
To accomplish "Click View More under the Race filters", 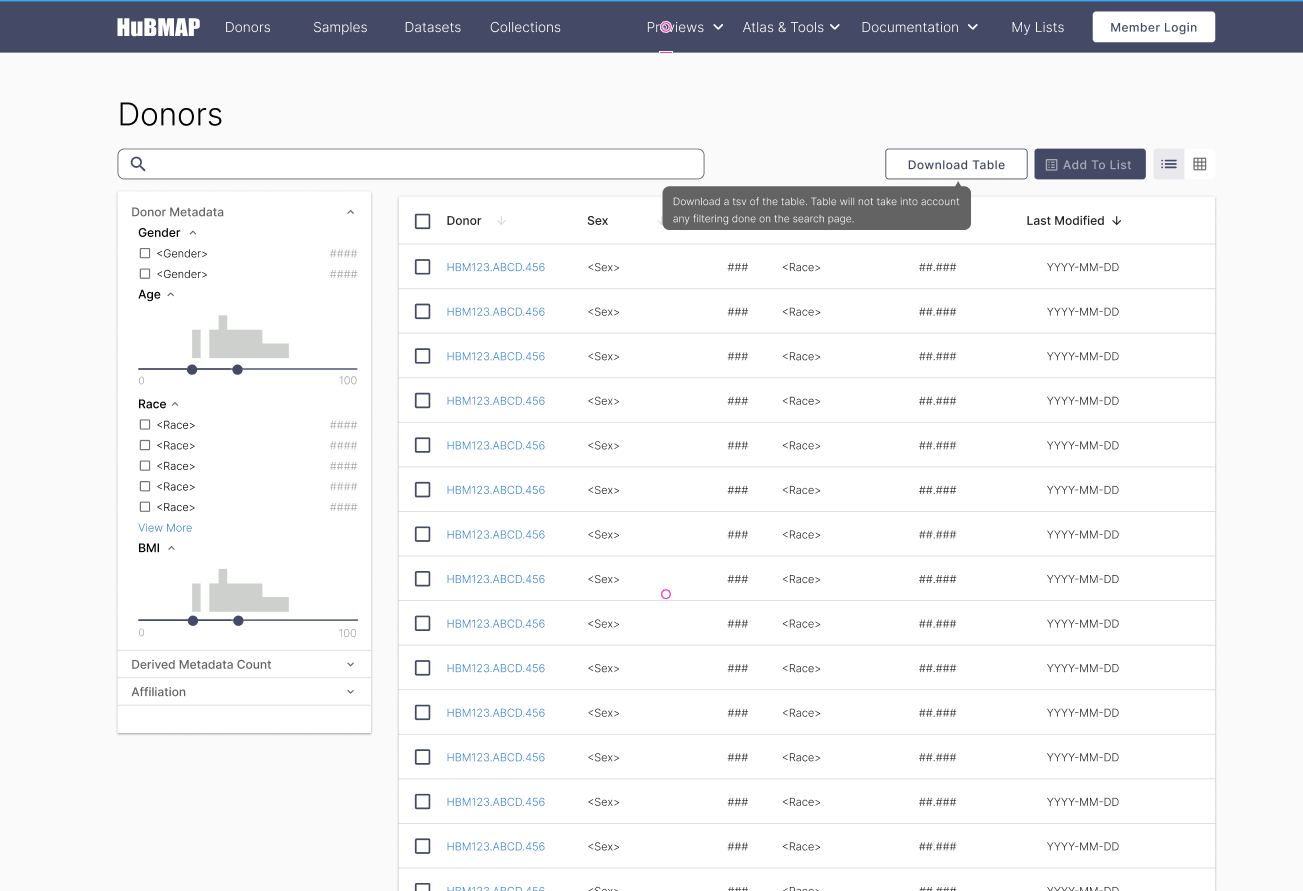I will coord(165,527).
